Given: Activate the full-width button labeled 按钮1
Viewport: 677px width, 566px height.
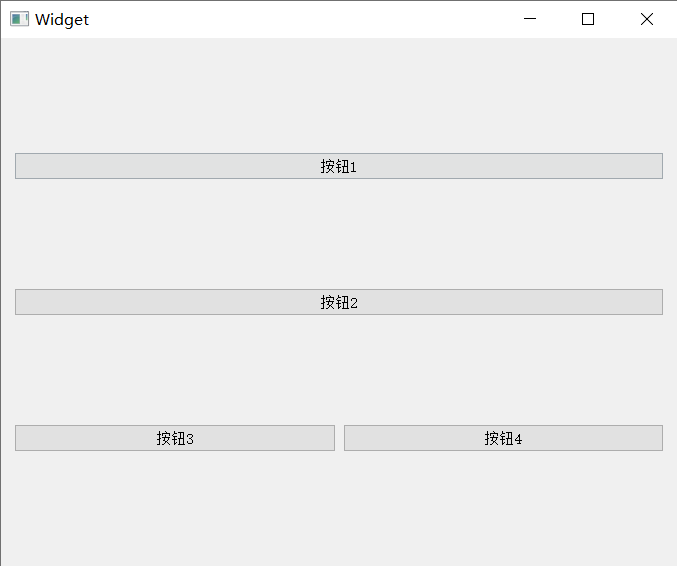Looking at the screenshot, I should point(339,166).
